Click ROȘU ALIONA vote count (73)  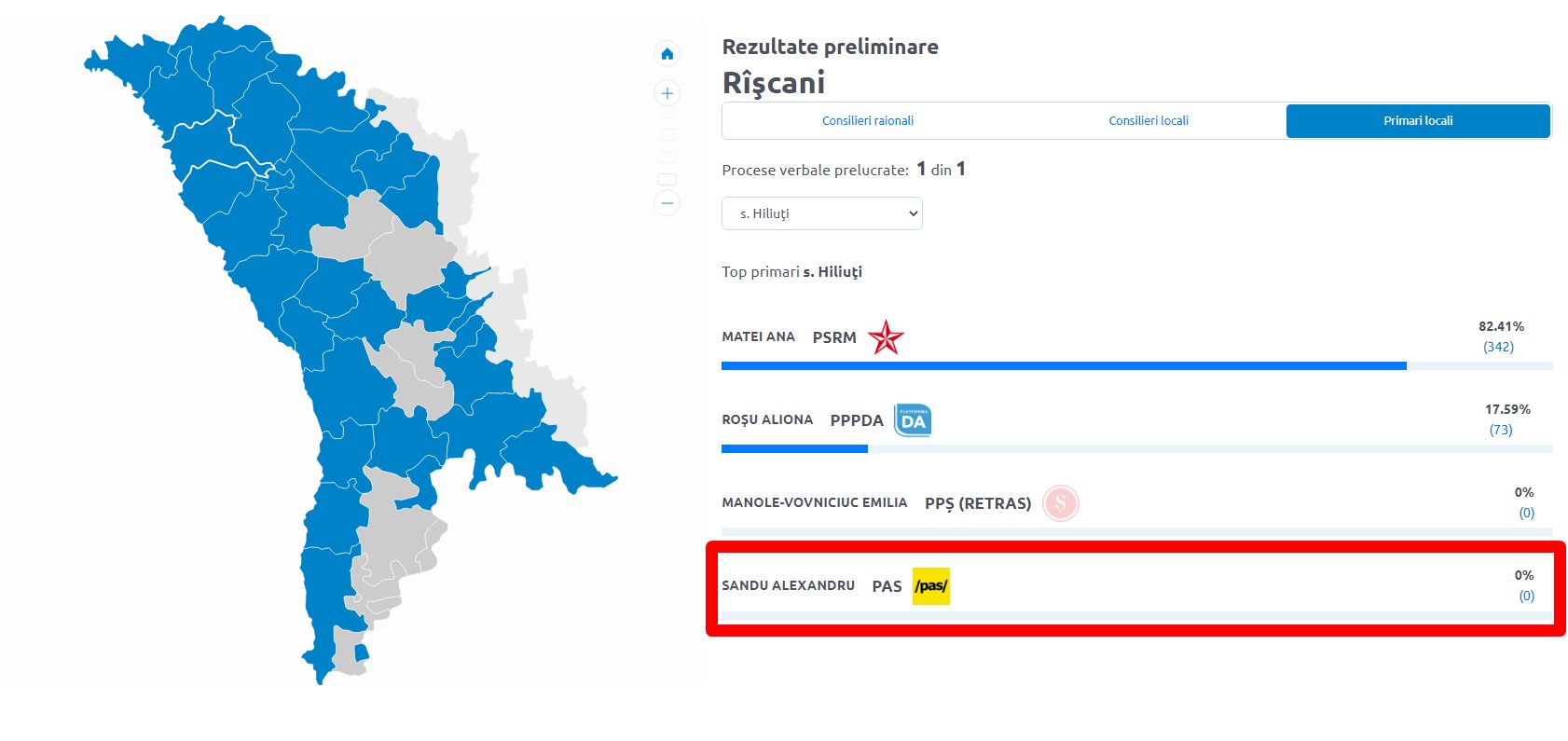(x=1500, y=430)
